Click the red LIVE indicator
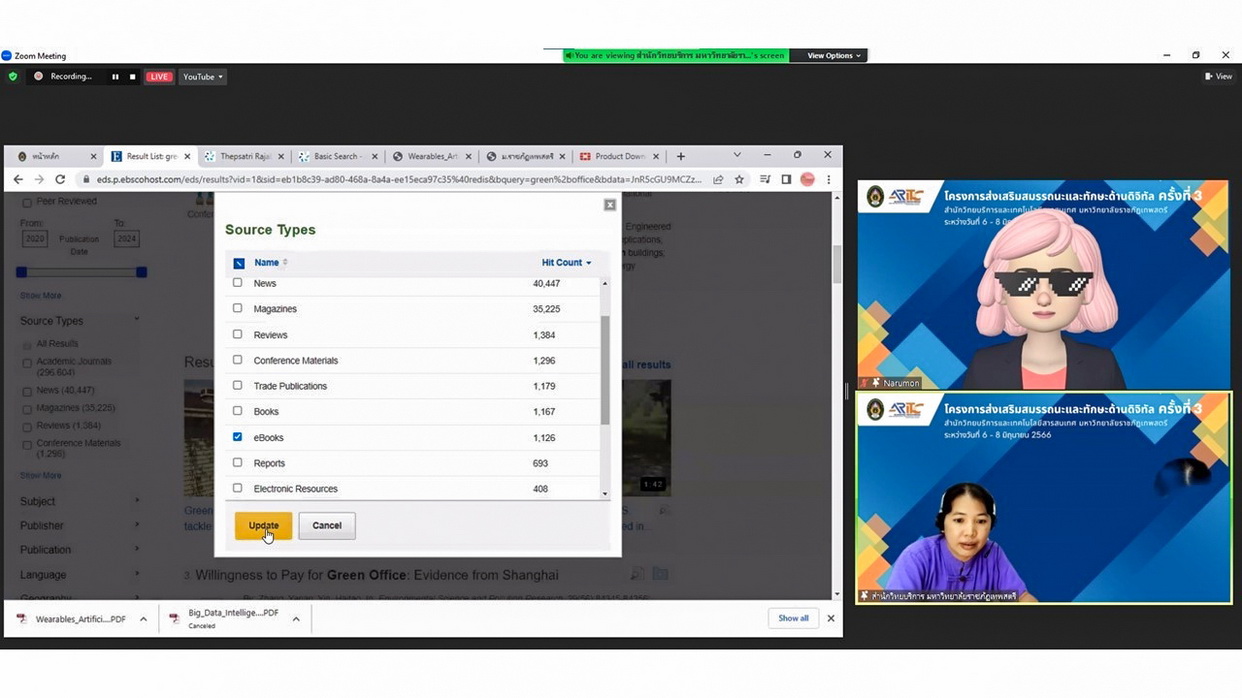Screen dimensions: 1242x698 coord(159,77)
